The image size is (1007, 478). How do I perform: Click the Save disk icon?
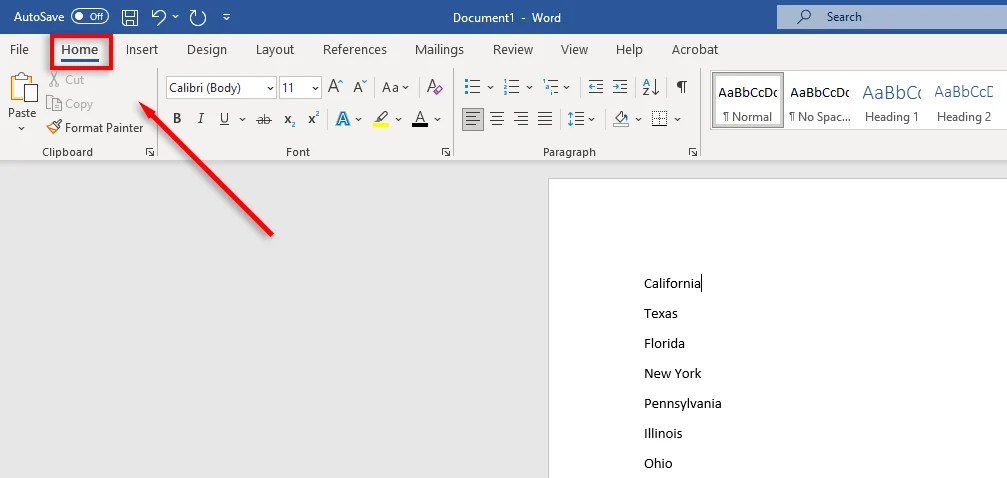(x=130, y=17)
